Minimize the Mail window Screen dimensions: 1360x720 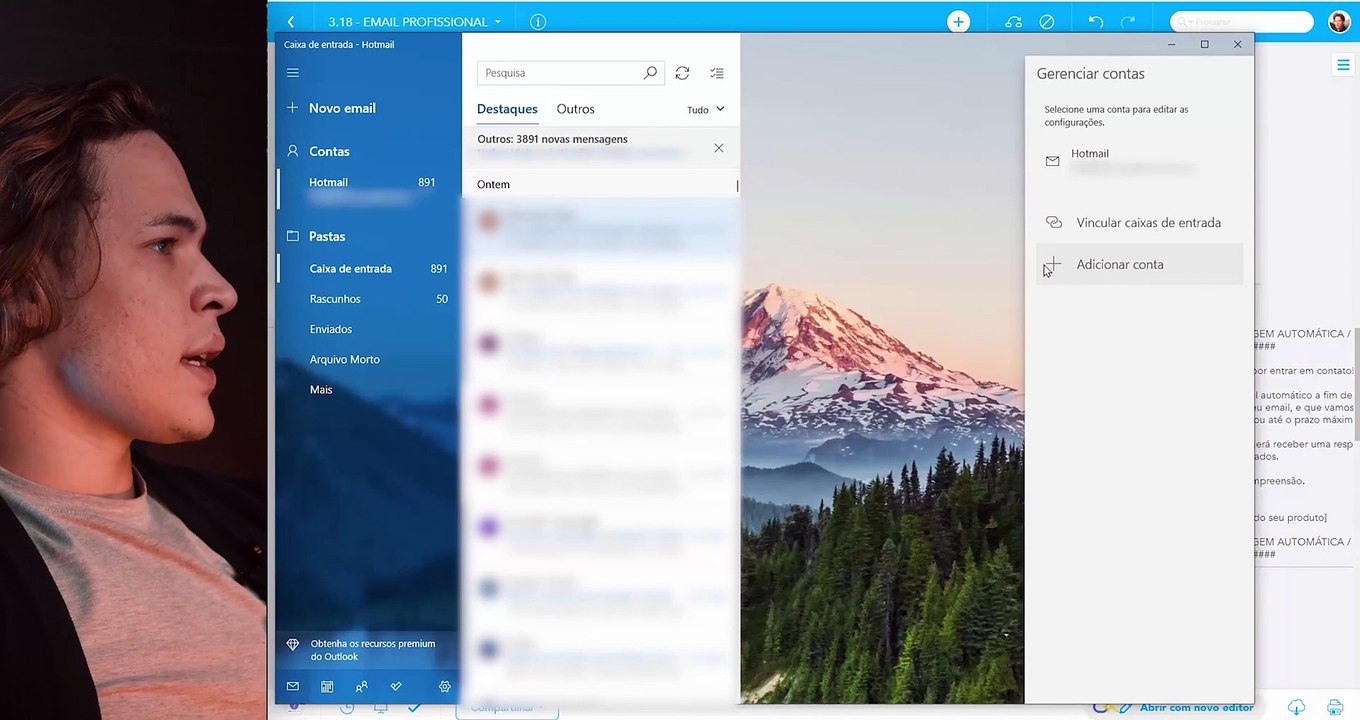pyautogui.click(x=1172, y=44)
